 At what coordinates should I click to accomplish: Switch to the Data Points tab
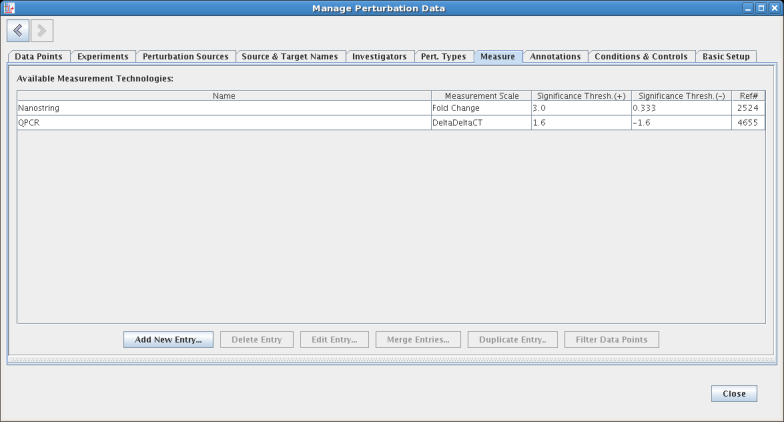[38, 57]
